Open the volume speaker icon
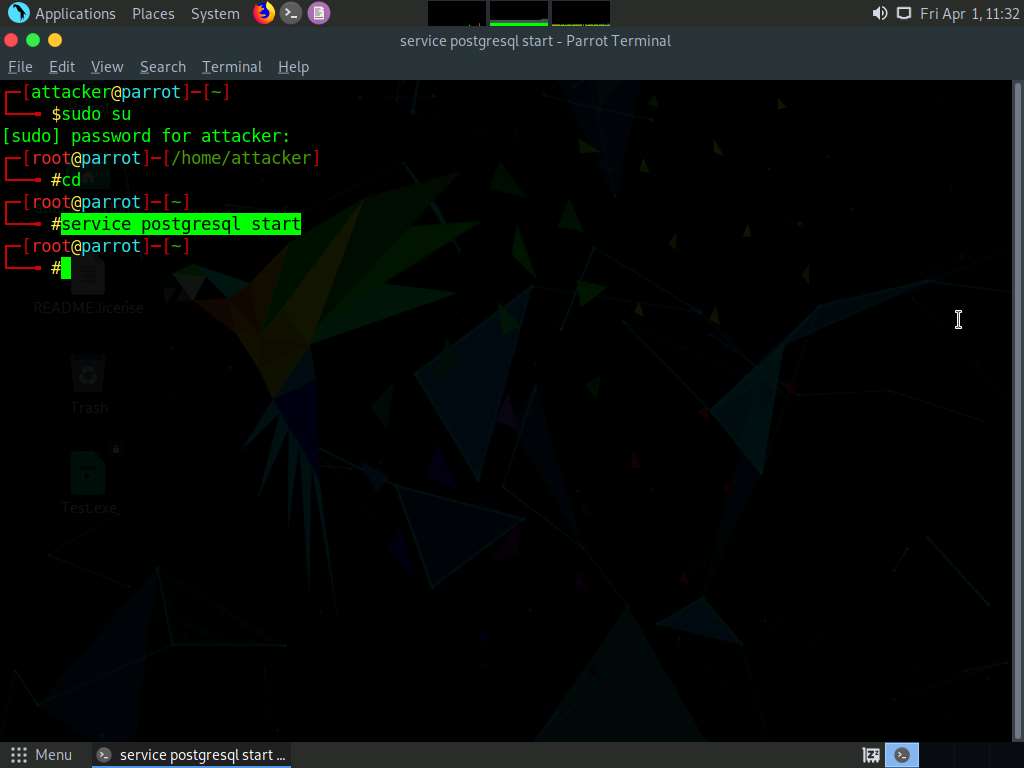The width and height of the screenshot is (1024, 768). click(x=879, y=13)
